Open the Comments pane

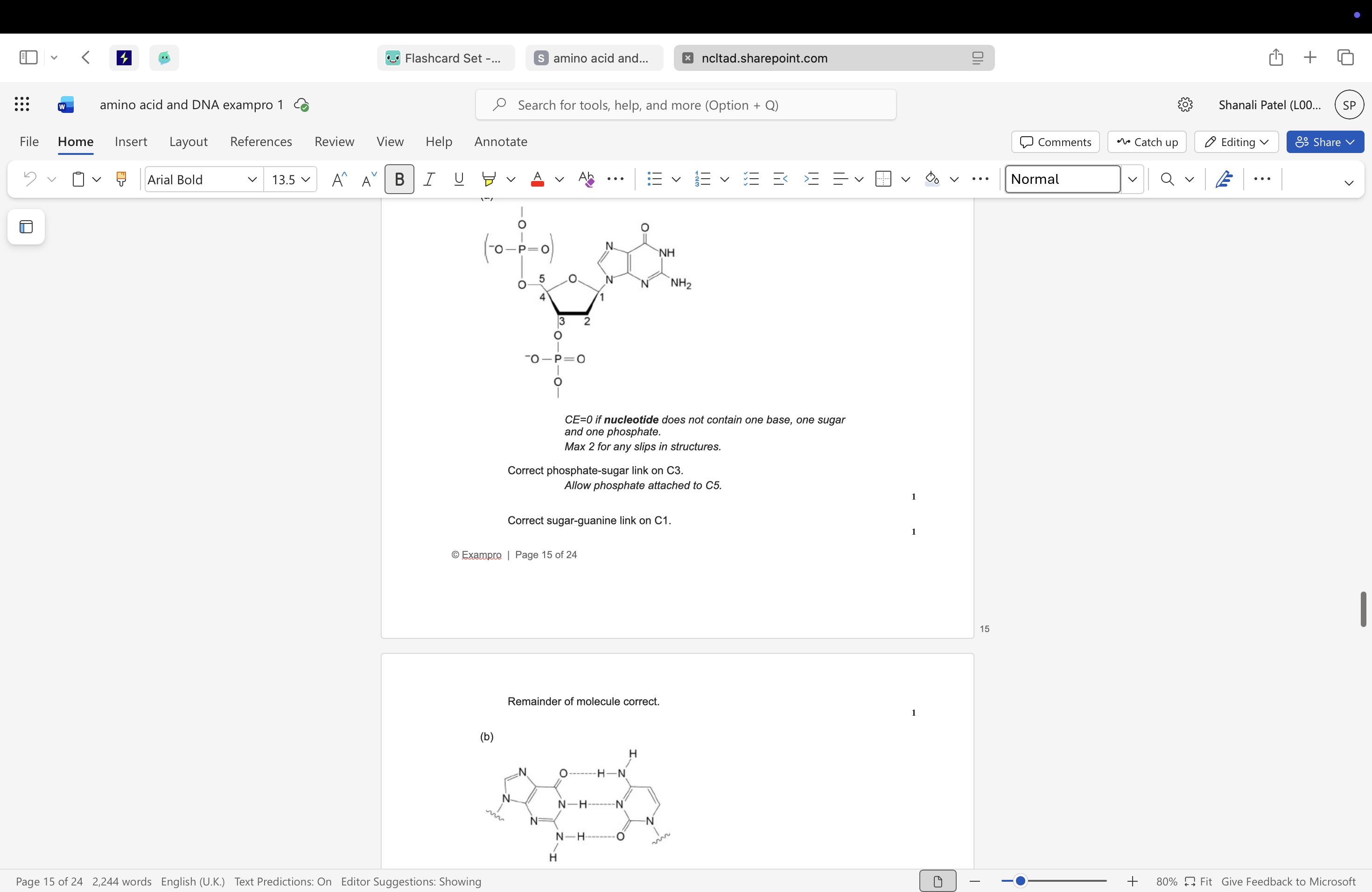point(1056,142)
